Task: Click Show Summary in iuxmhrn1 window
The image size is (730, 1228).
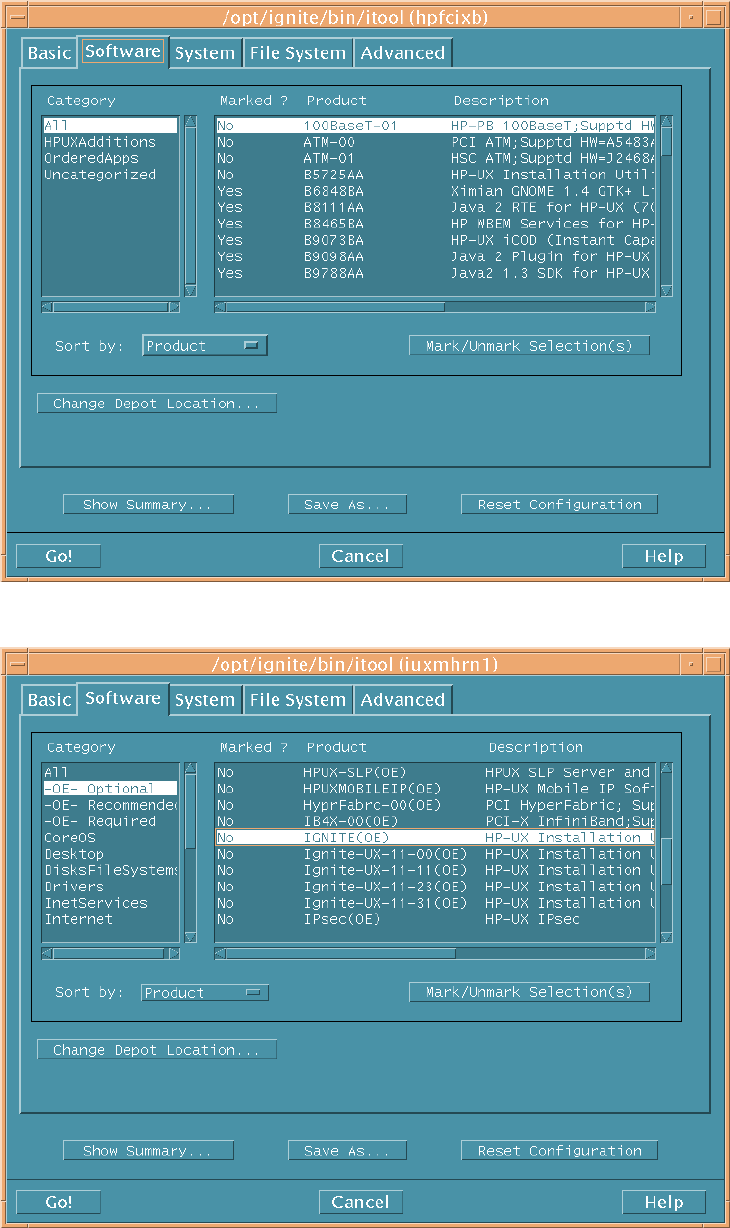Action: click(148, 1151)
